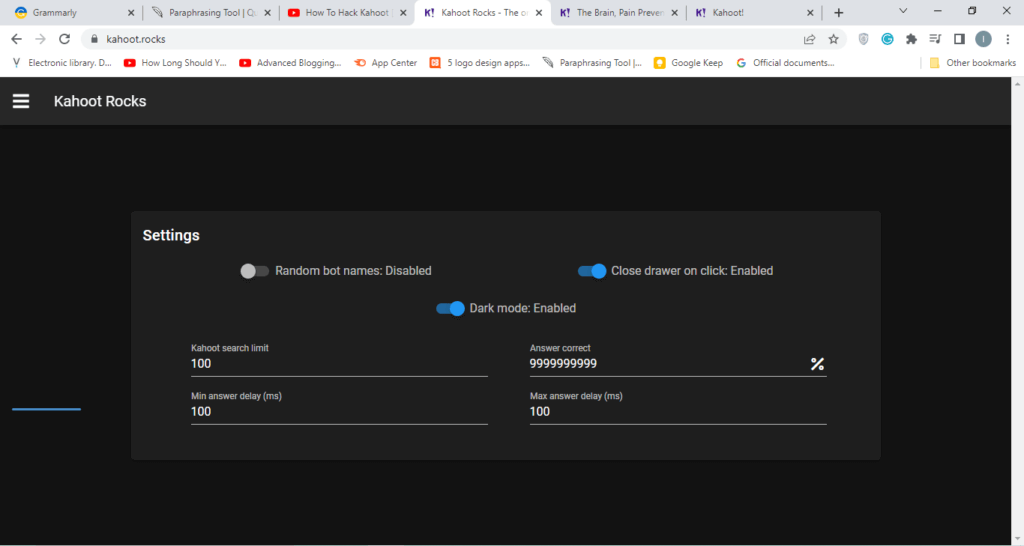Screen dimensions: 1024x546
Task: Close the Paraphrasing Tool tab
Action: pos(267,12)
